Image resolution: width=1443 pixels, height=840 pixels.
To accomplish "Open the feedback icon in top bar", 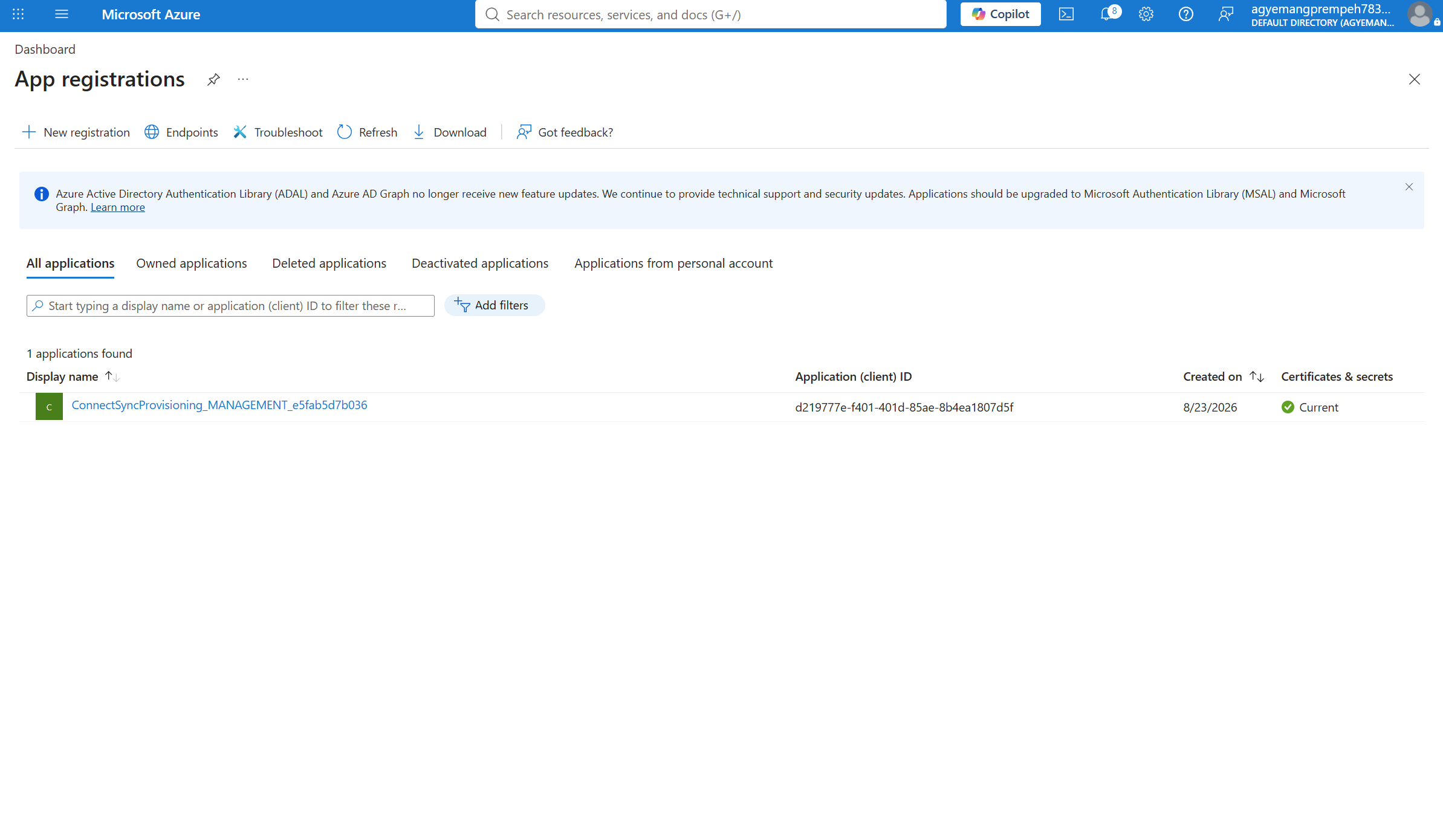I will click(x=1226, y=14).
